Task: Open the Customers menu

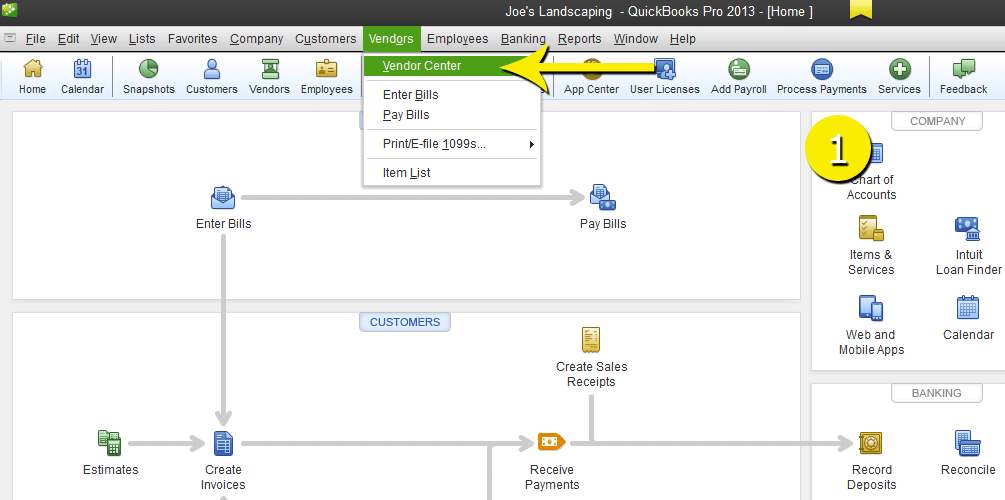Action: pos(326,39)
